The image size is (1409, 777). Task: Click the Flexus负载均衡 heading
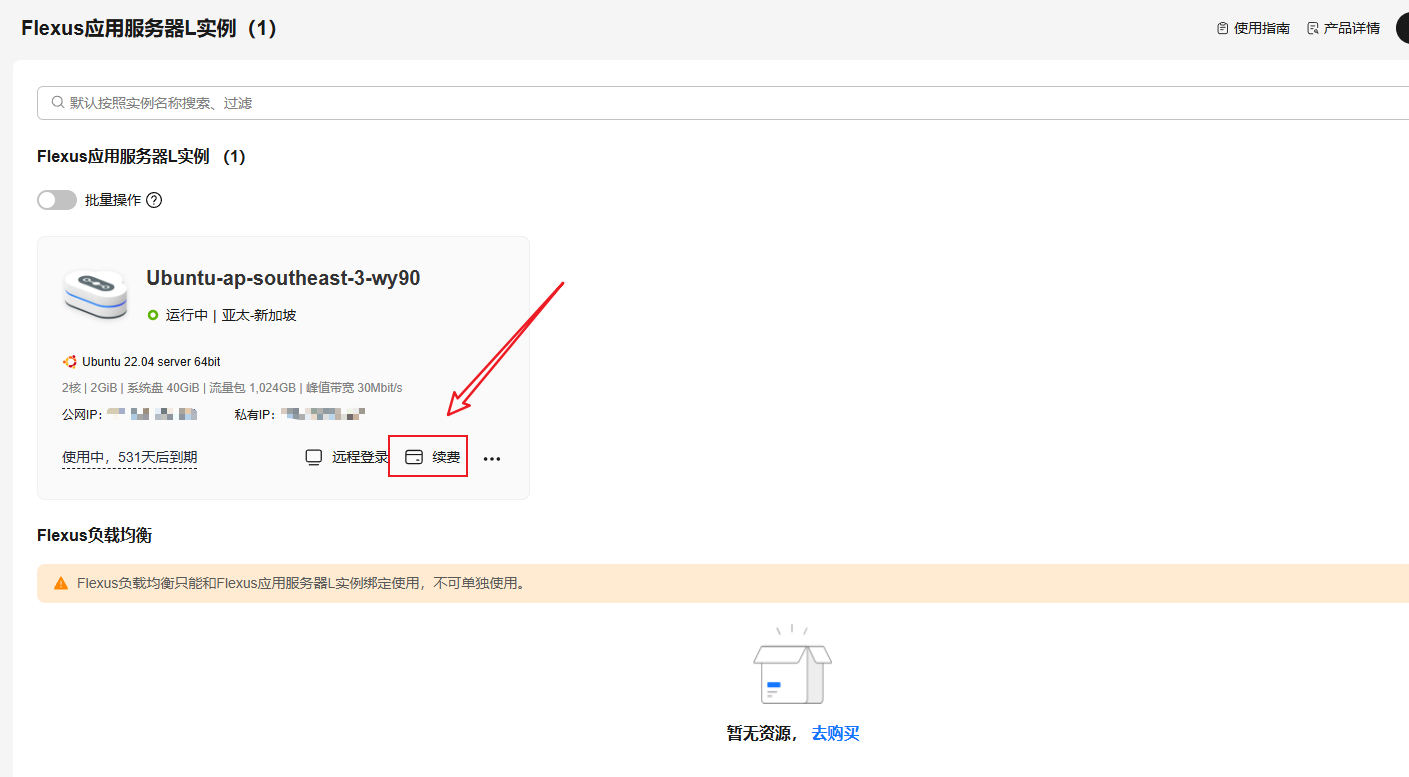pyautogui.click(x=94, y=535)
